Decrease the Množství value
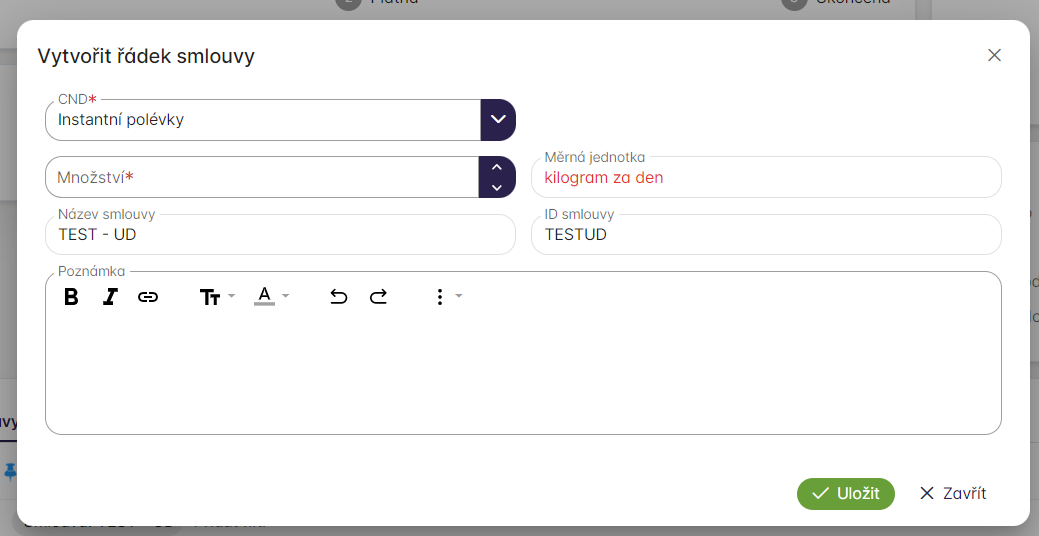Viewport: 1039px width, 536px height. tap(497, 187)
